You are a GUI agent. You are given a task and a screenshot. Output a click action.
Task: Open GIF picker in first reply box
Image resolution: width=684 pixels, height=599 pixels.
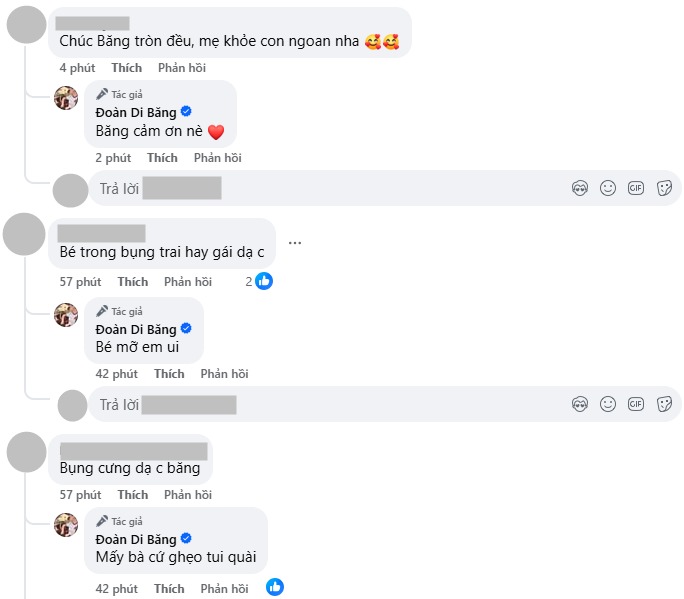pyautogui.click(x=635, y=188)
